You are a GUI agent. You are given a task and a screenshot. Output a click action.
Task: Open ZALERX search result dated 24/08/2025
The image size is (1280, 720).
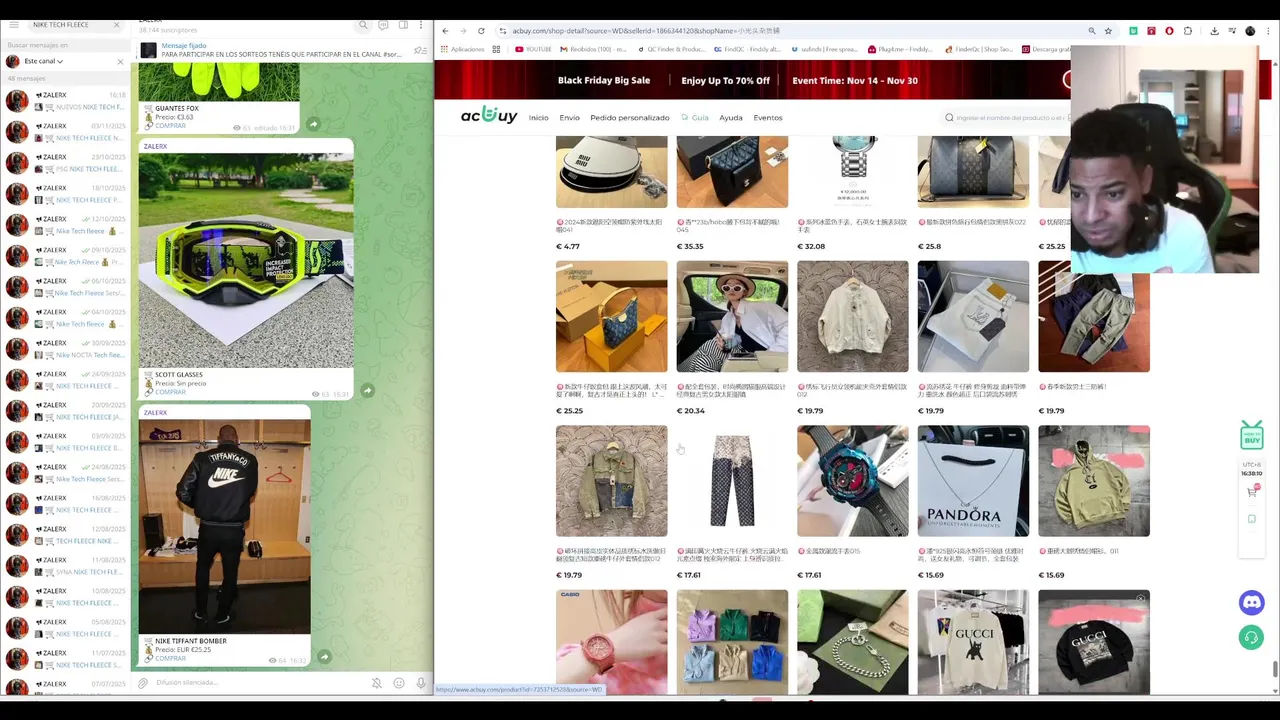coord(66,472)
